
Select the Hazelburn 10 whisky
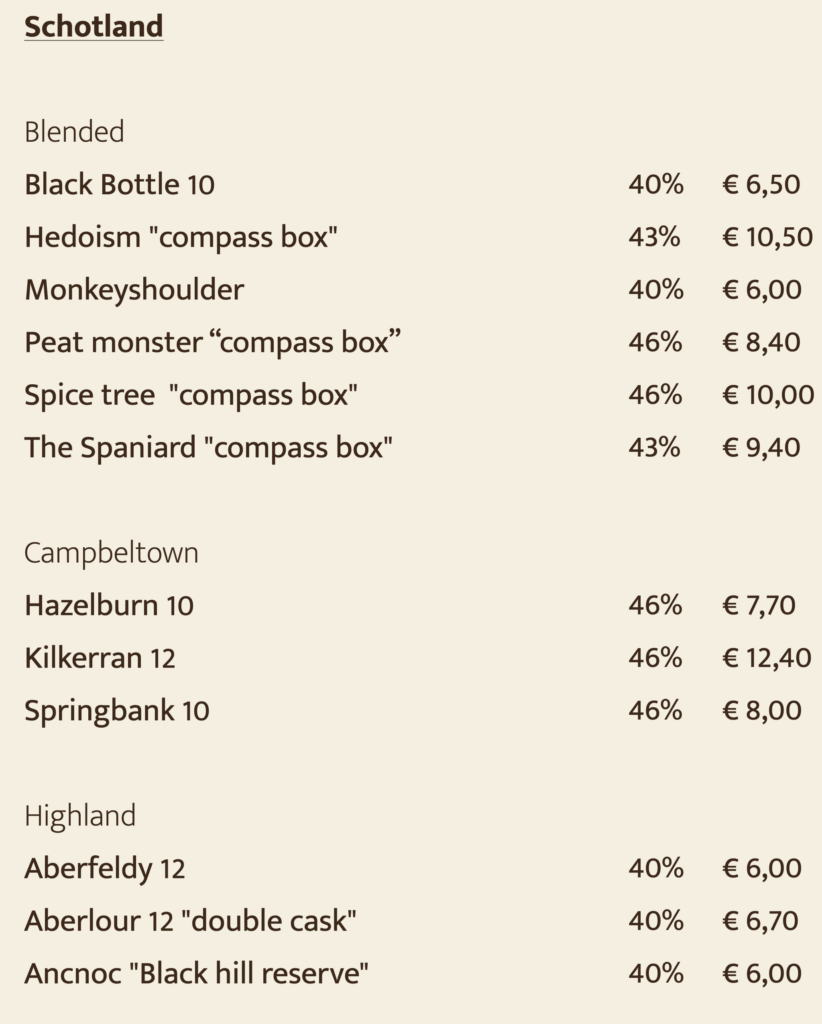pos(109,605)
